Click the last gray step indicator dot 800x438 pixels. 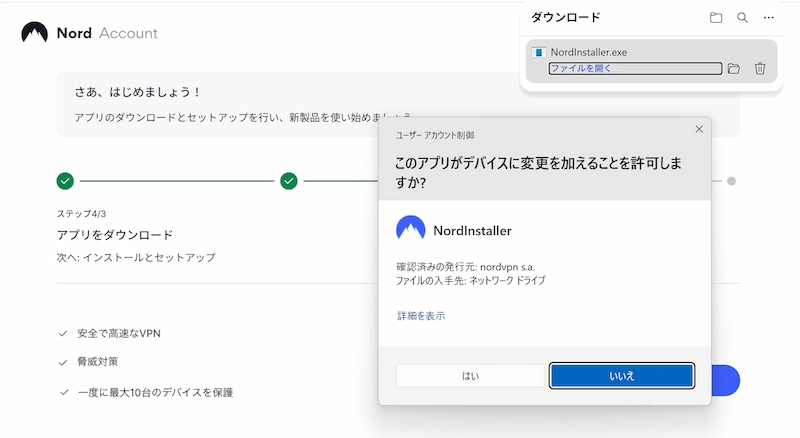[731, 181]
